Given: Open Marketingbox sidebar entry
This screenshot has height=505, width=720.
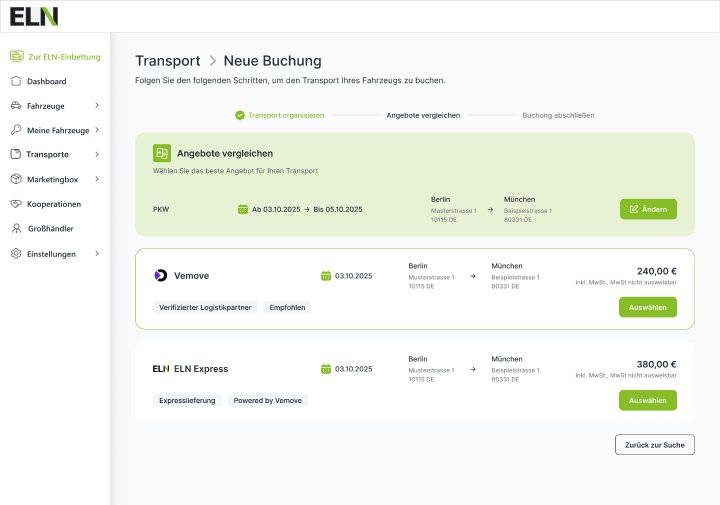Looking at the screenshot, I should point(52,179).
